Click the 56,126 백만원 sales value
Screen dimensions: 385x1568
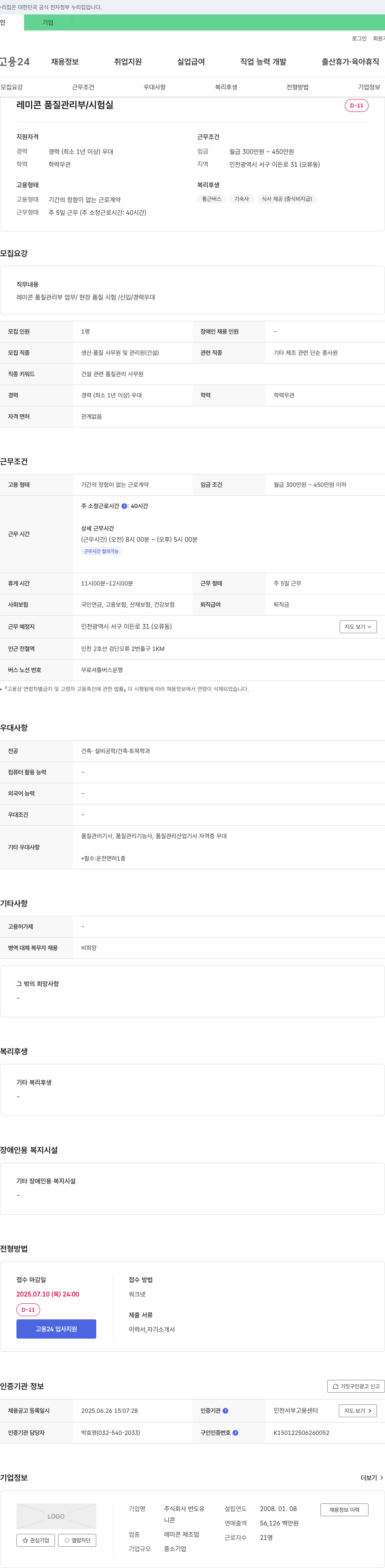pyautogui.click(x=279, y=1523)
